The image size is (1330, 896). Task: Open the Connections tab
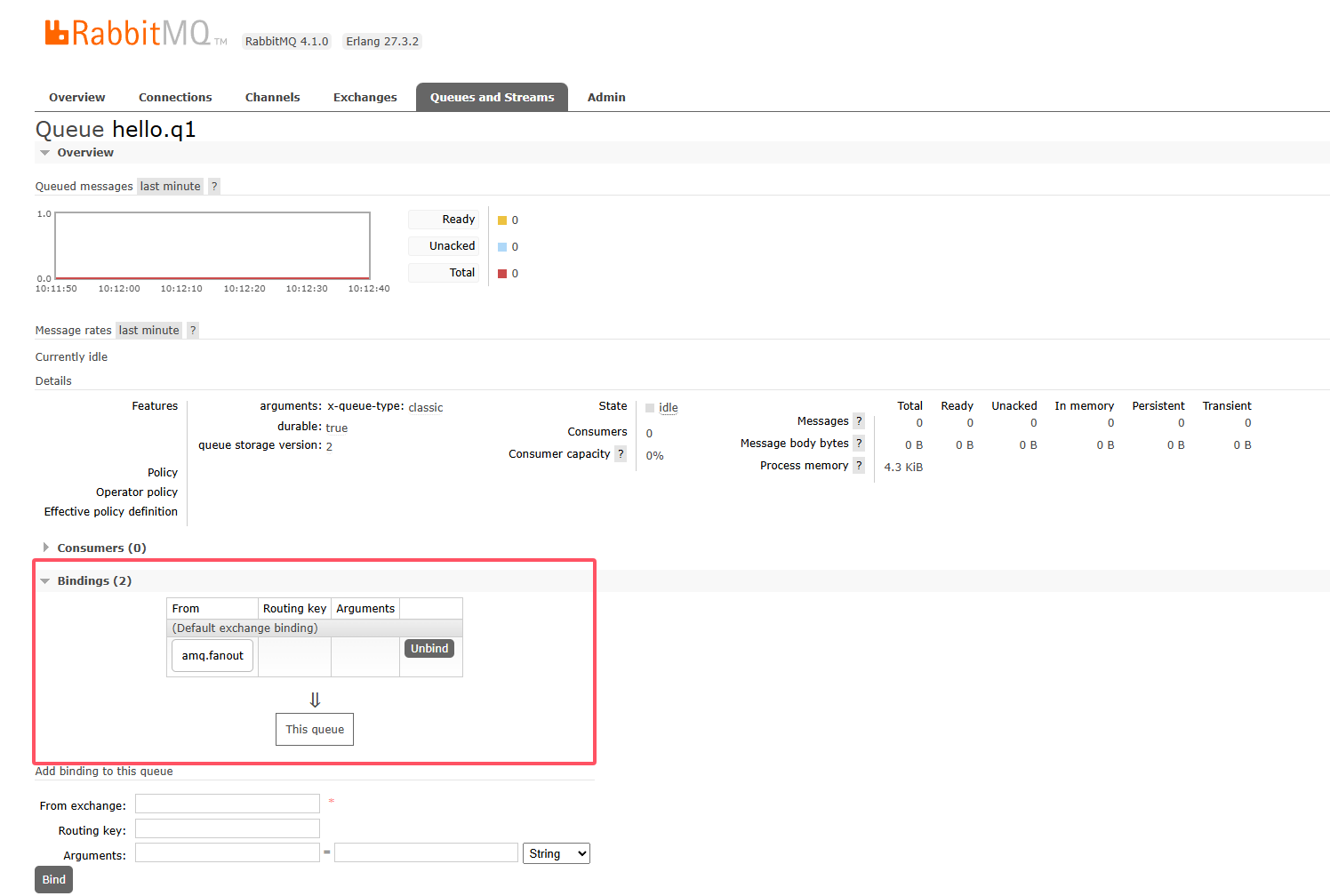tap(175, 98)
